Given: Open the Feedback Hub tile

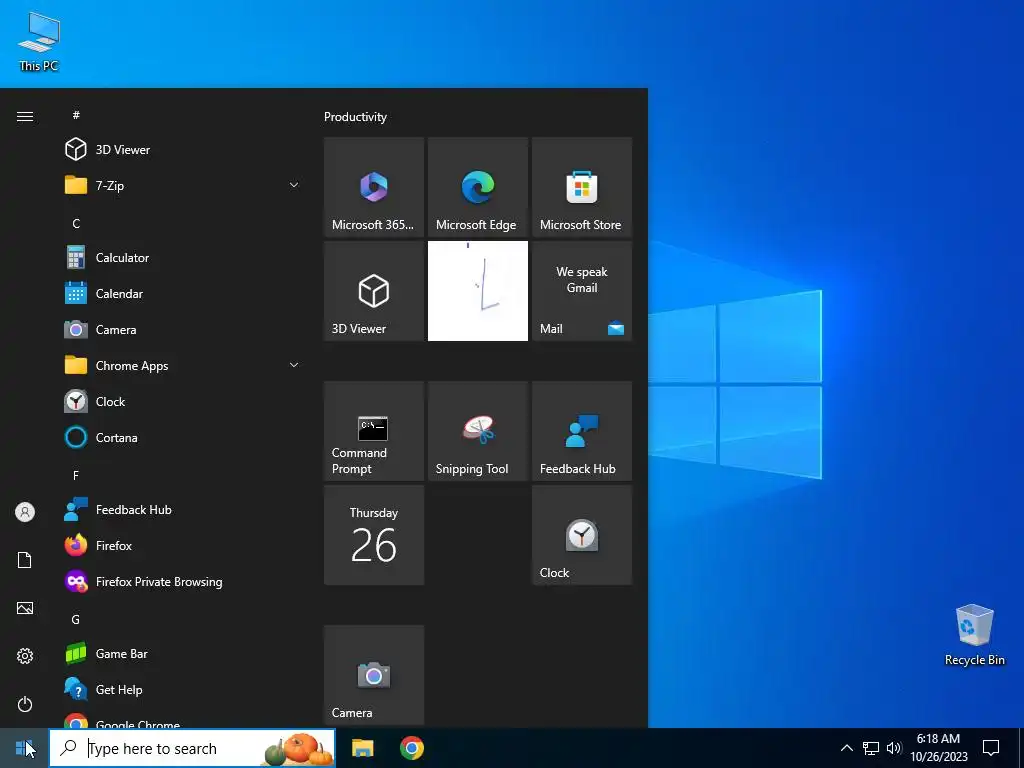Looking at the screenshot, I should [x=582, y=431].
